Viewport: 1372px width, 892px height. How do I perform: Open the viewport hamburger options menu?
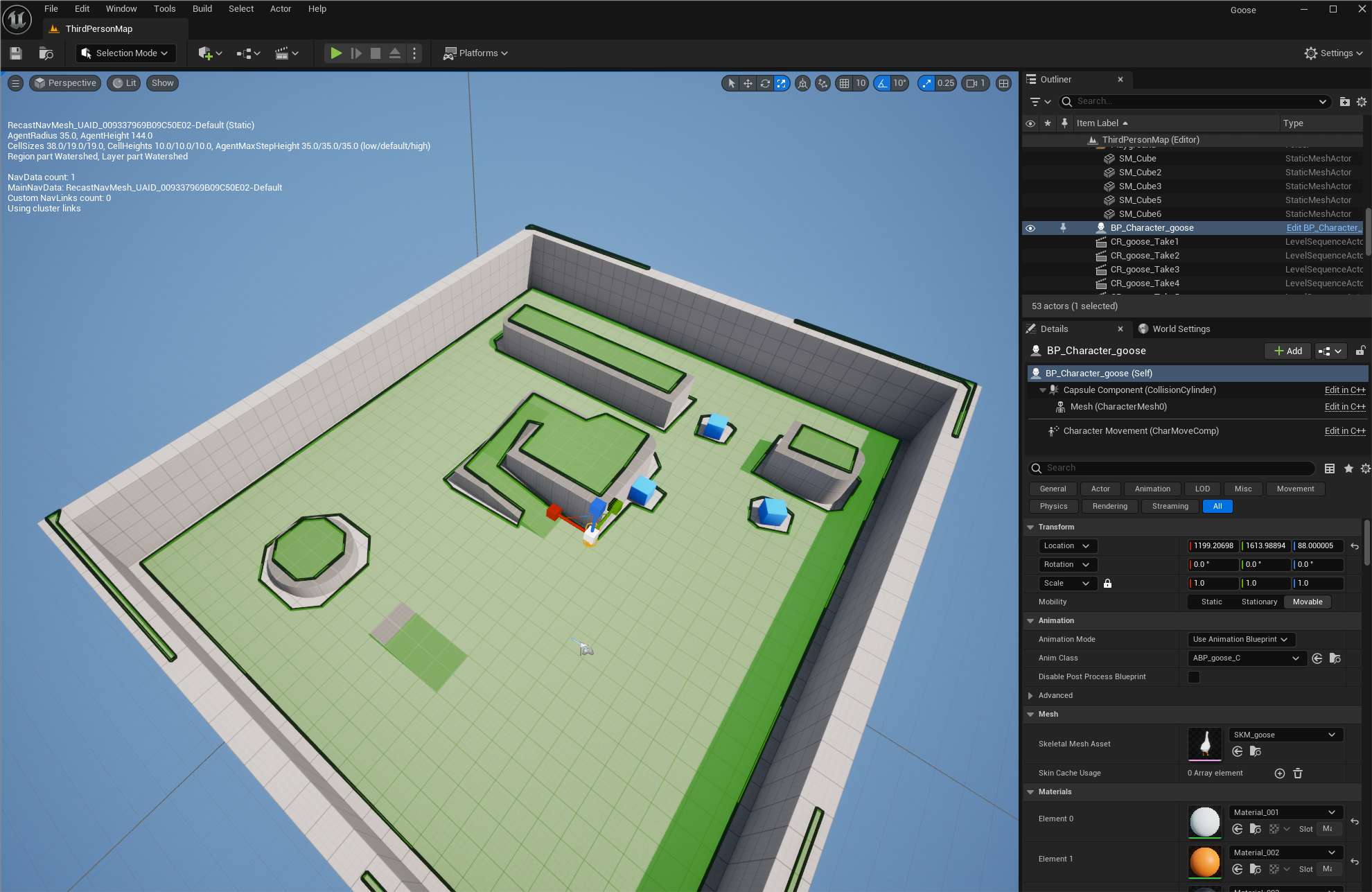click(x=15, y=83)
